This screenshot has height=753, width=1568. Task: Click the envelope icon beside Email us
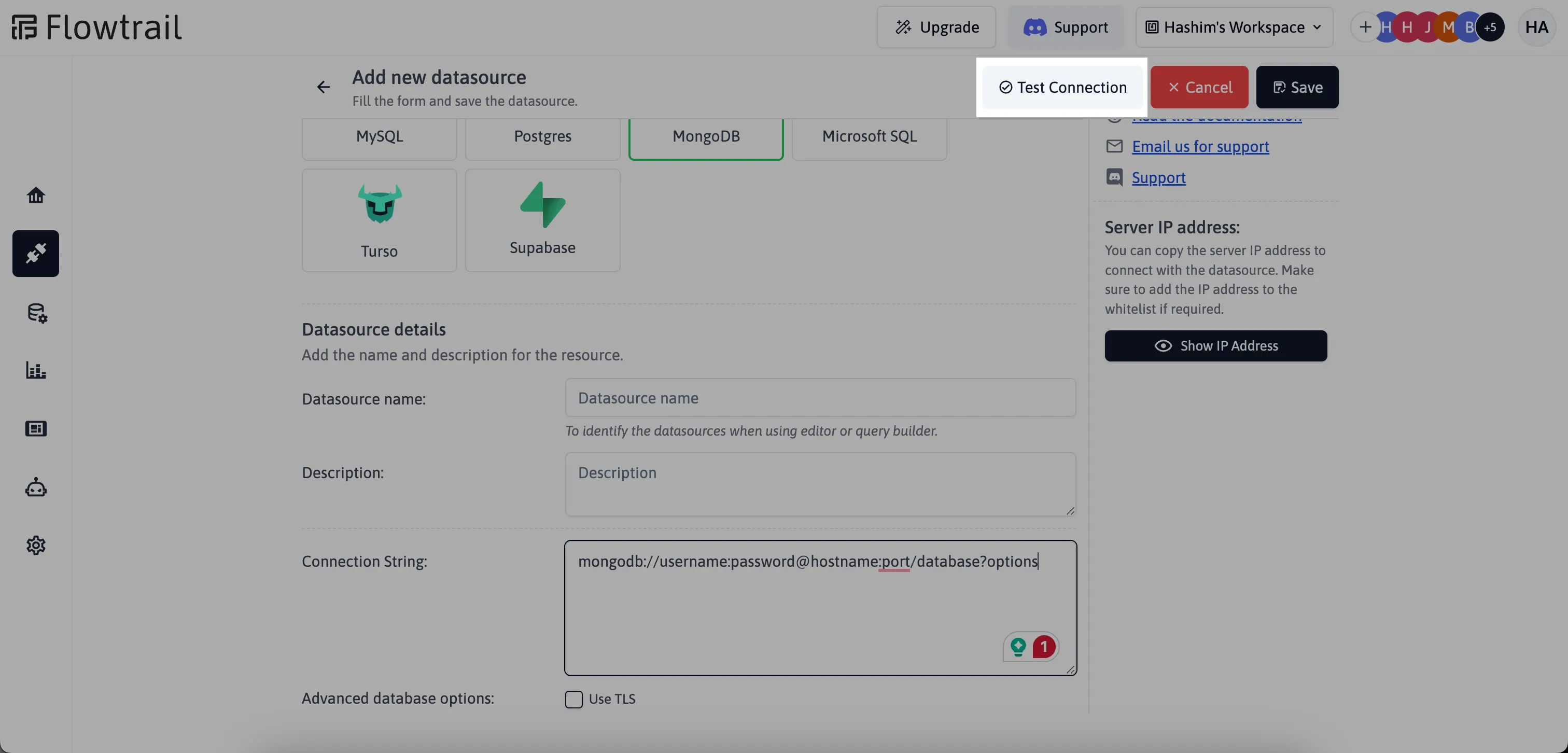point(1114,146)
